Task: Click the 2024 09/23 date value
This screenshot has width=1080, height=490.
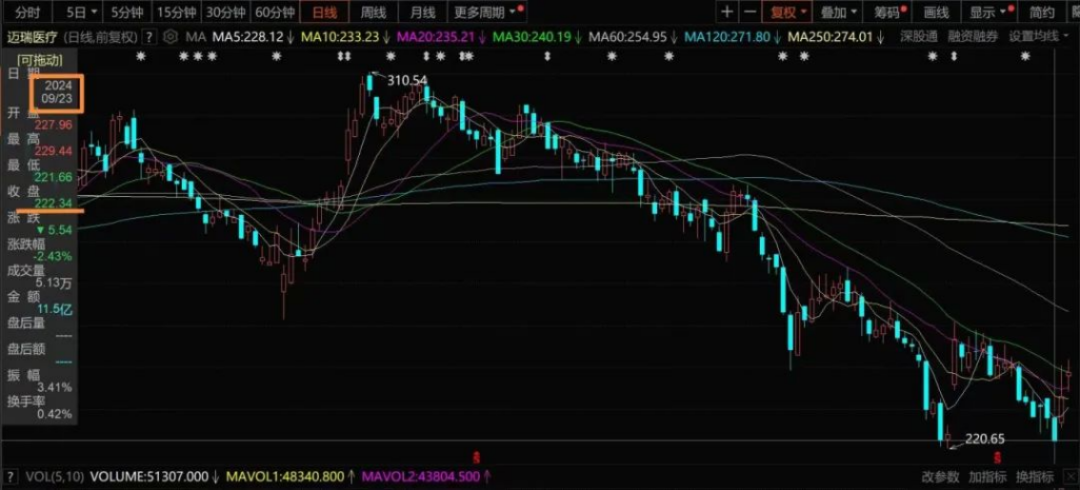Action: point(58,92)
